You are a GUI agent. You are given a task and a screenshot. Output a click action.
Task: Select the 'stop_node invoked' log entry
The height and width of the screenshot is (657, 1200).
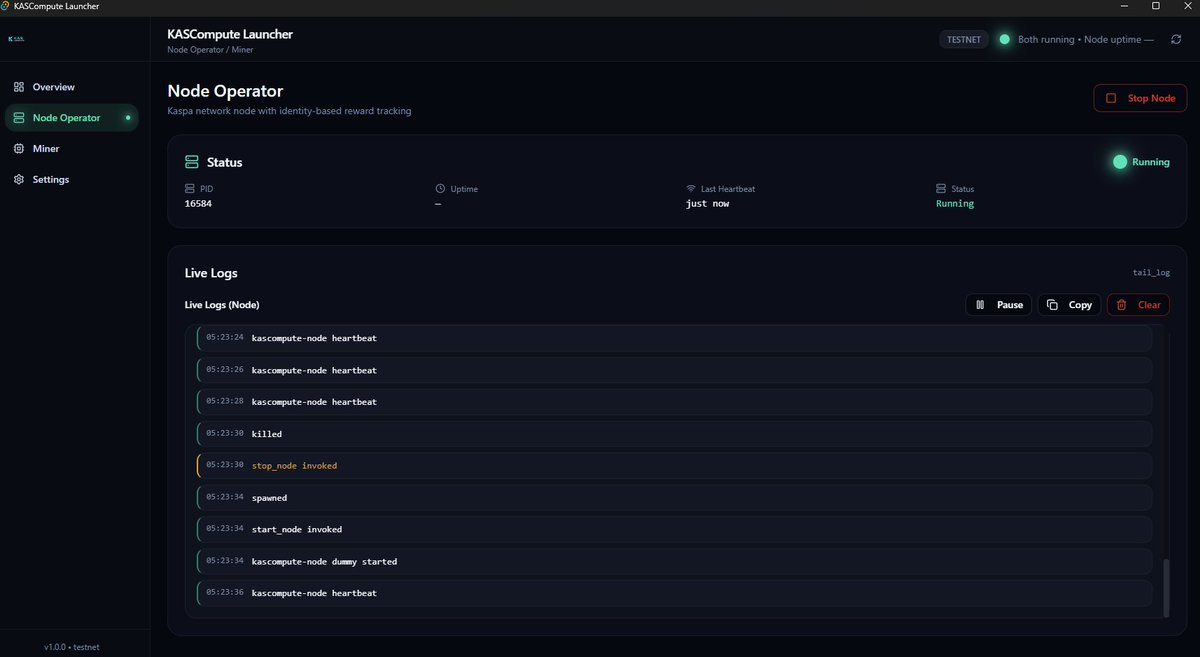[674, 466]
